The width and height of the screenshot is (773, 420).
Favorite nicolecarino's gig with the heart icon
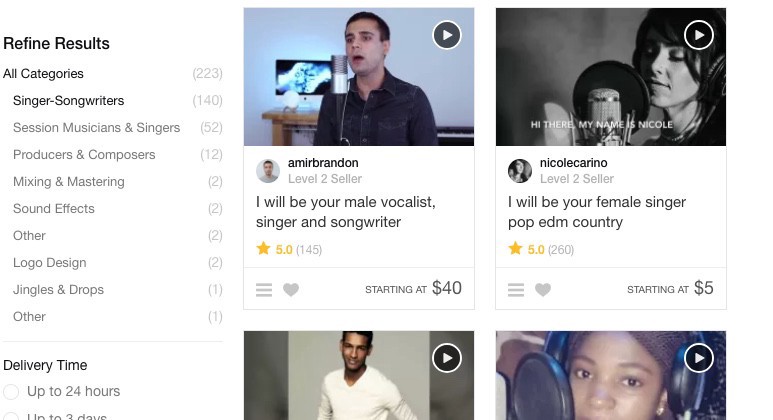coord(543,290)
